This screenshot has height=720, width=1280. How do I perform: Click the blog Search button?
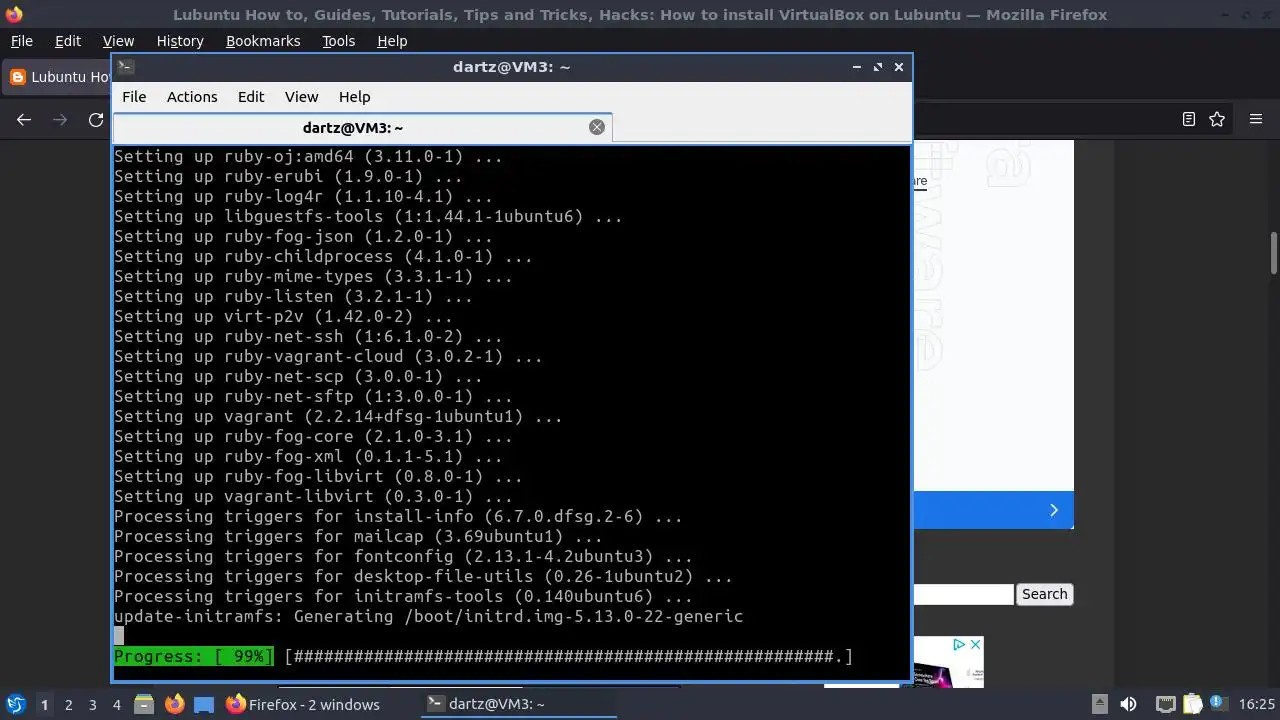tap(1044, 594)
